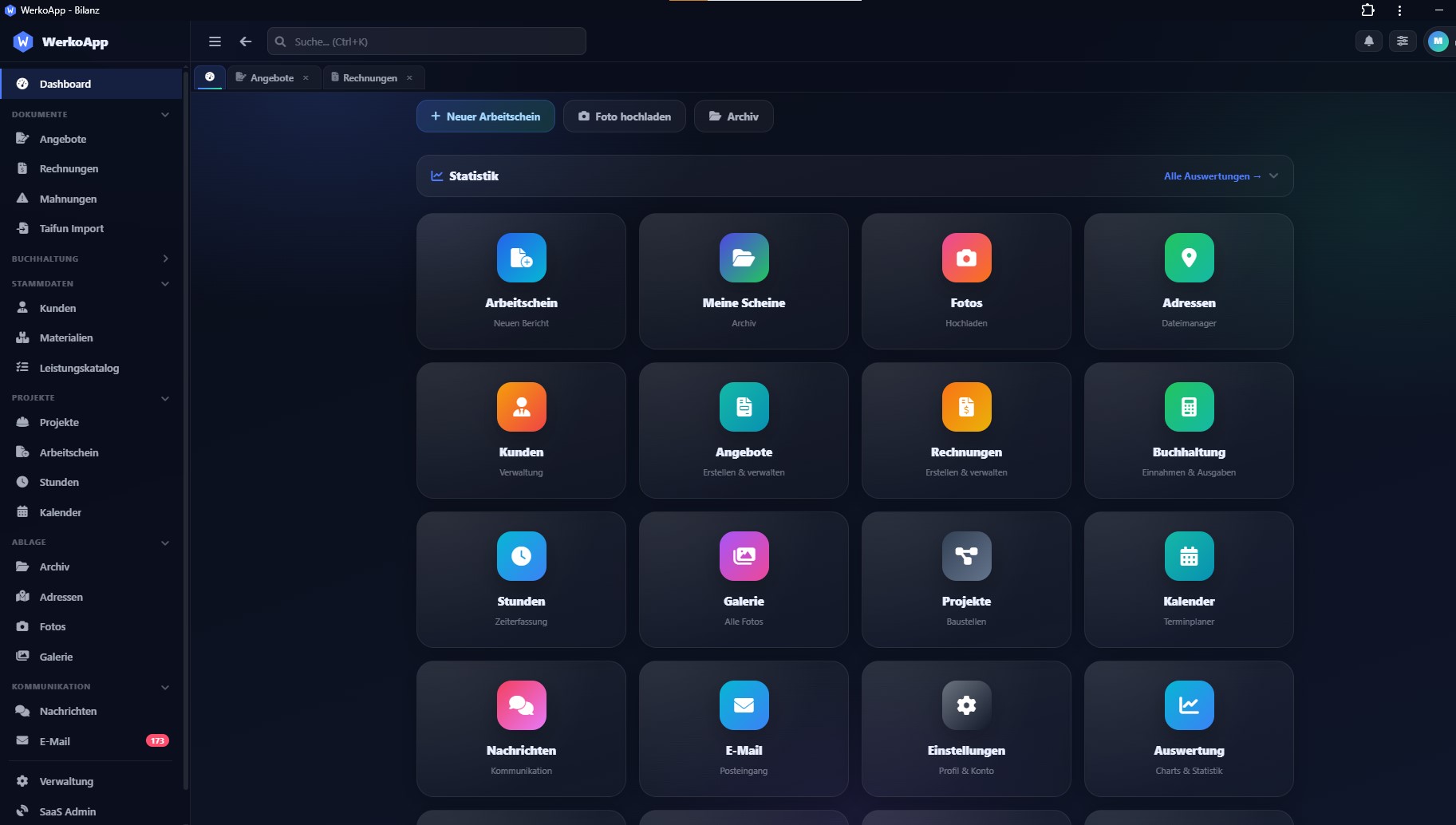
Task: Open the browser extensions puzzle icon
Action: pyautogui.click(x=1367, y=10)
